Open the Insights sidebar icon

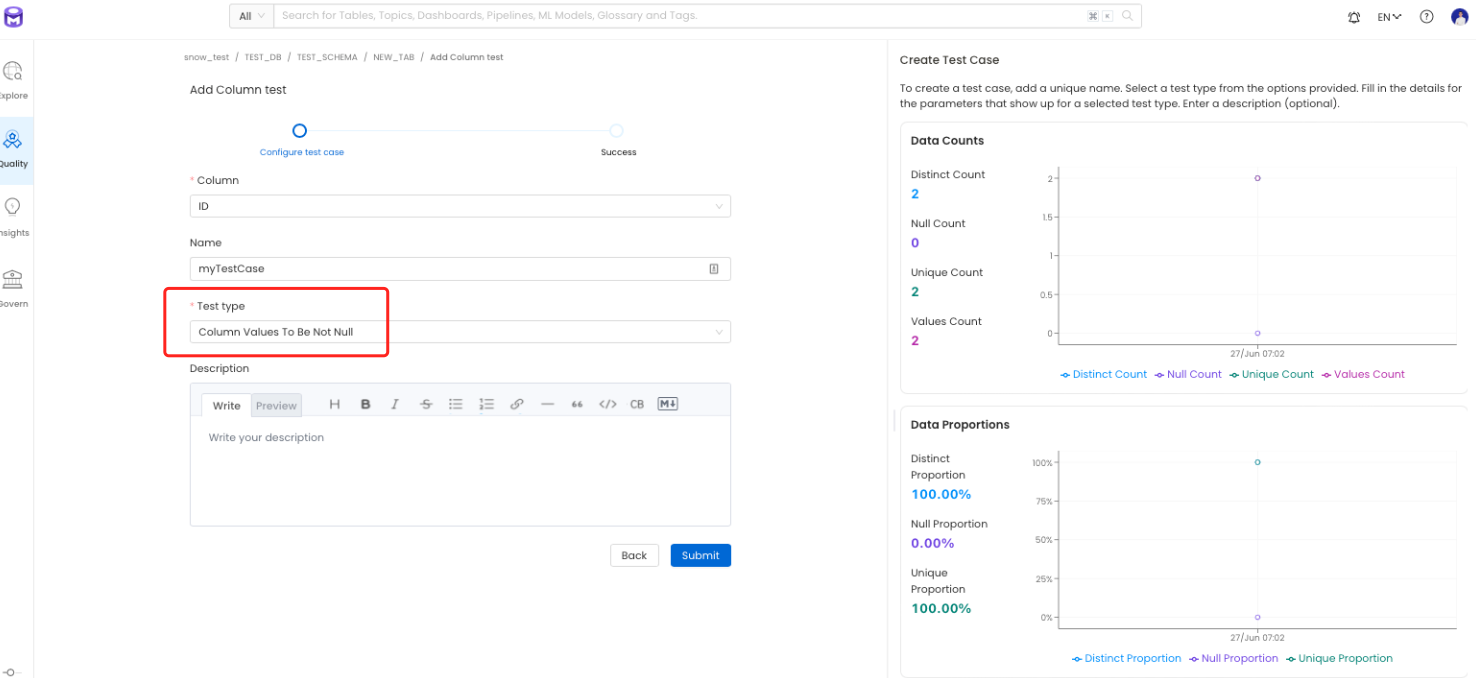(x=13, y=216)
